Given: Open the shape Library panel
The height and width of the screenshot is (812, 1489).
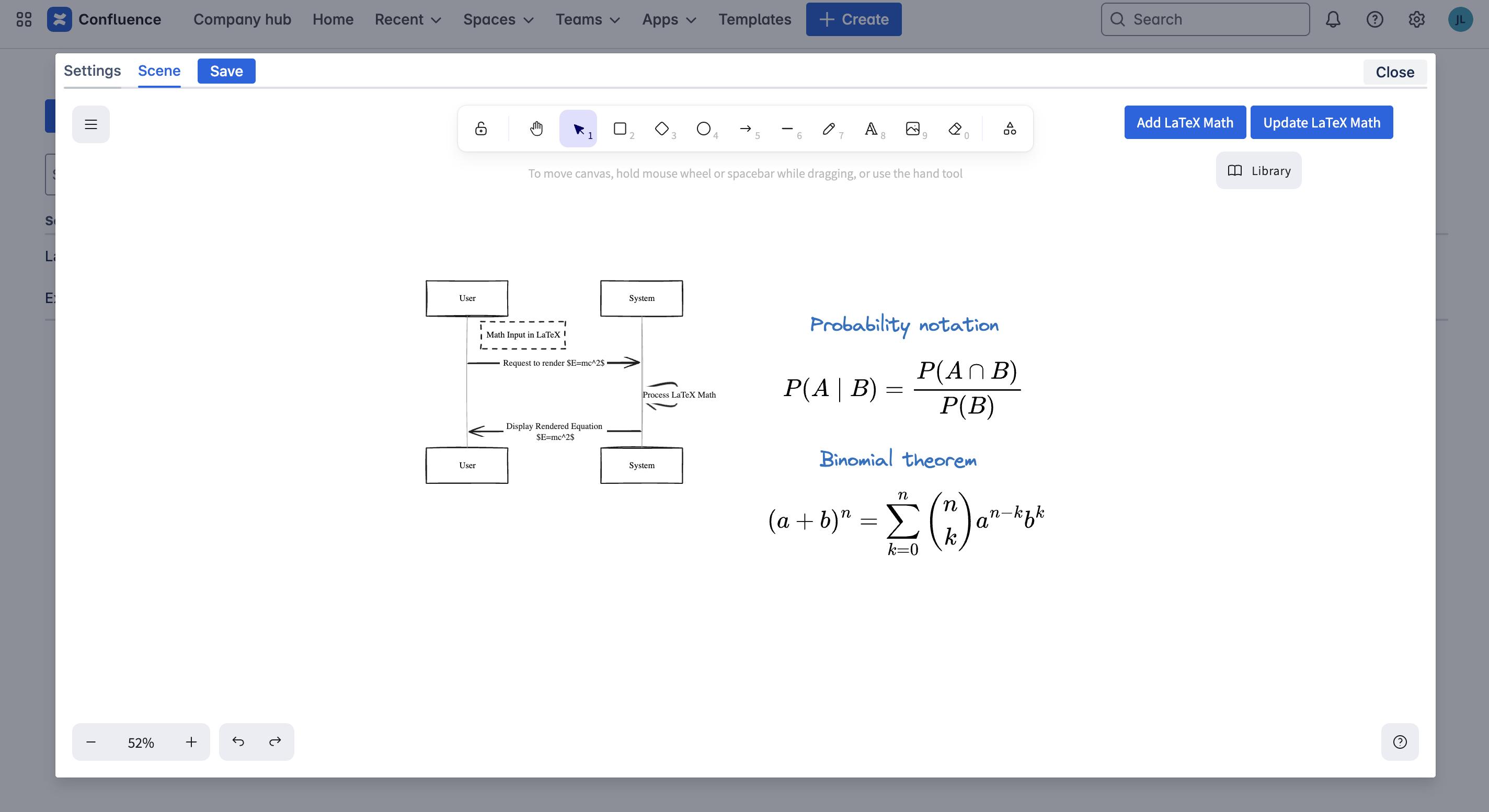Looking at the screenshot, I should coord(1258,170).
